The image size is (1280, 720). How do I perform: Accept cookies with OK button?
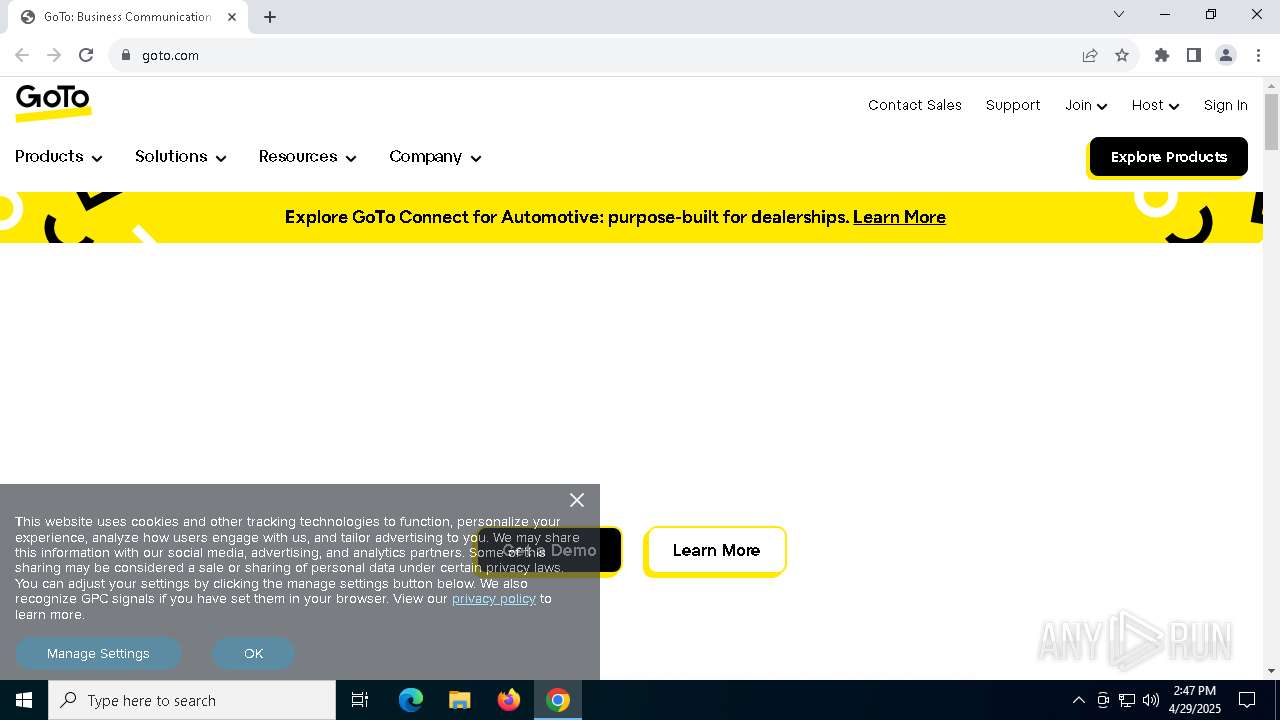(x=253, y=653)
